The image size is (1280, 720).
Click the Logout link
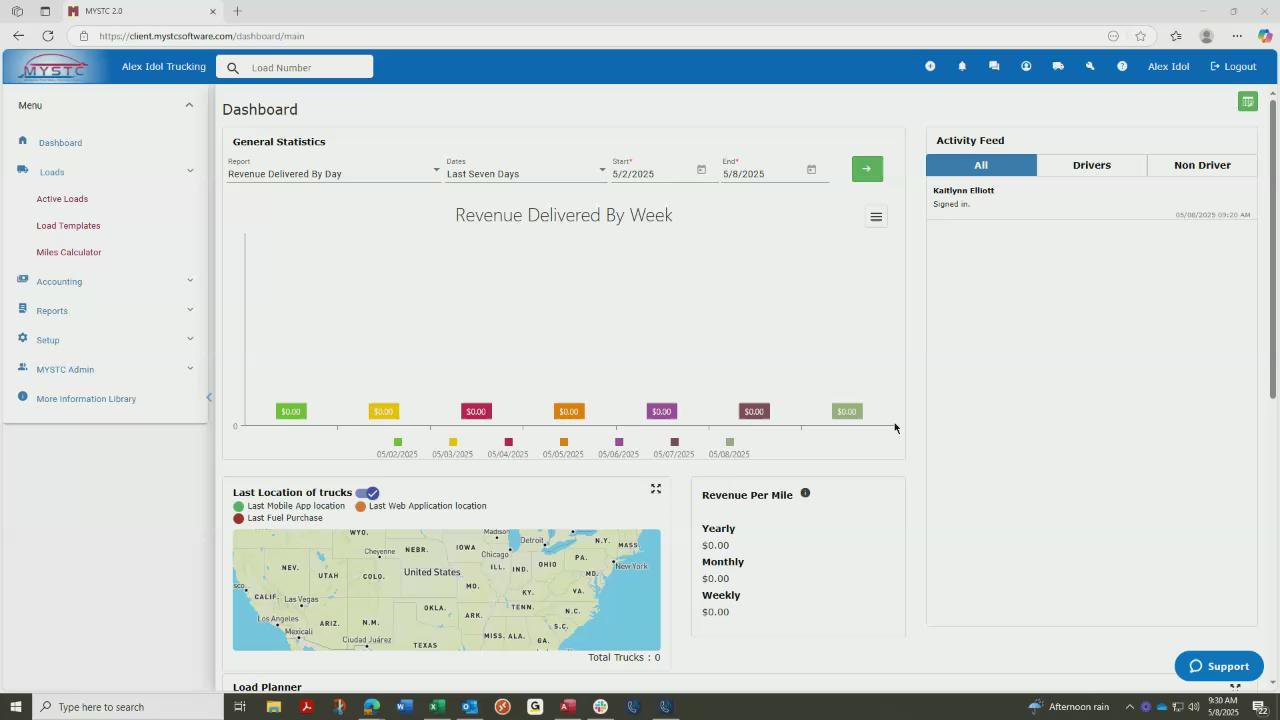(1233, 67)
